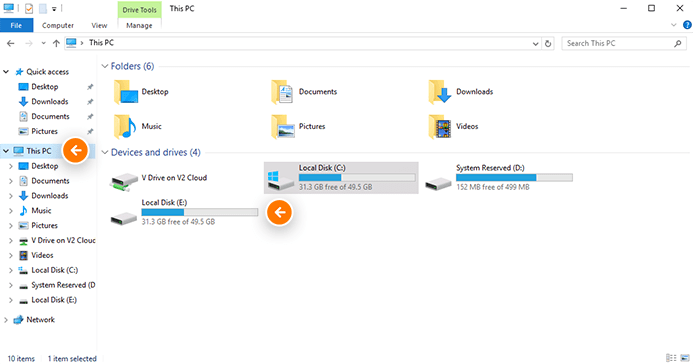Open the Videos folder in Folders section
The image size is (693, 364).
tap(453, 126)
